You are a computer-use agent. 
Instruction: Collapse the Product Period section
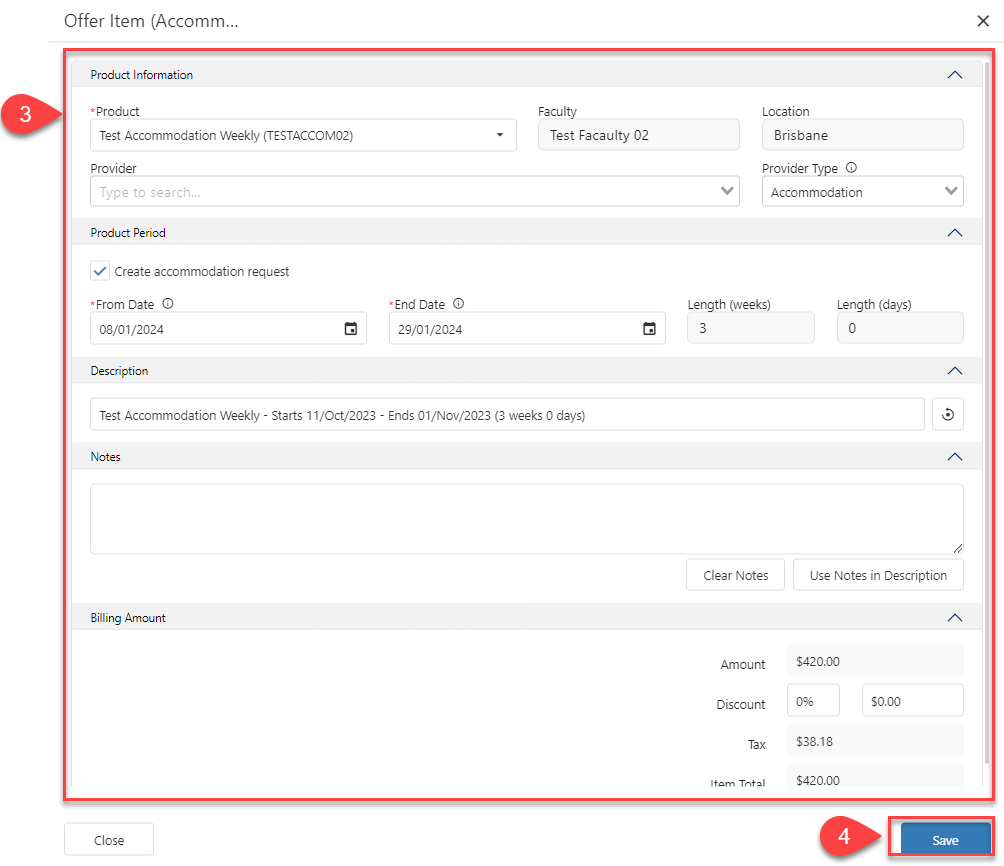pos(954,233)
